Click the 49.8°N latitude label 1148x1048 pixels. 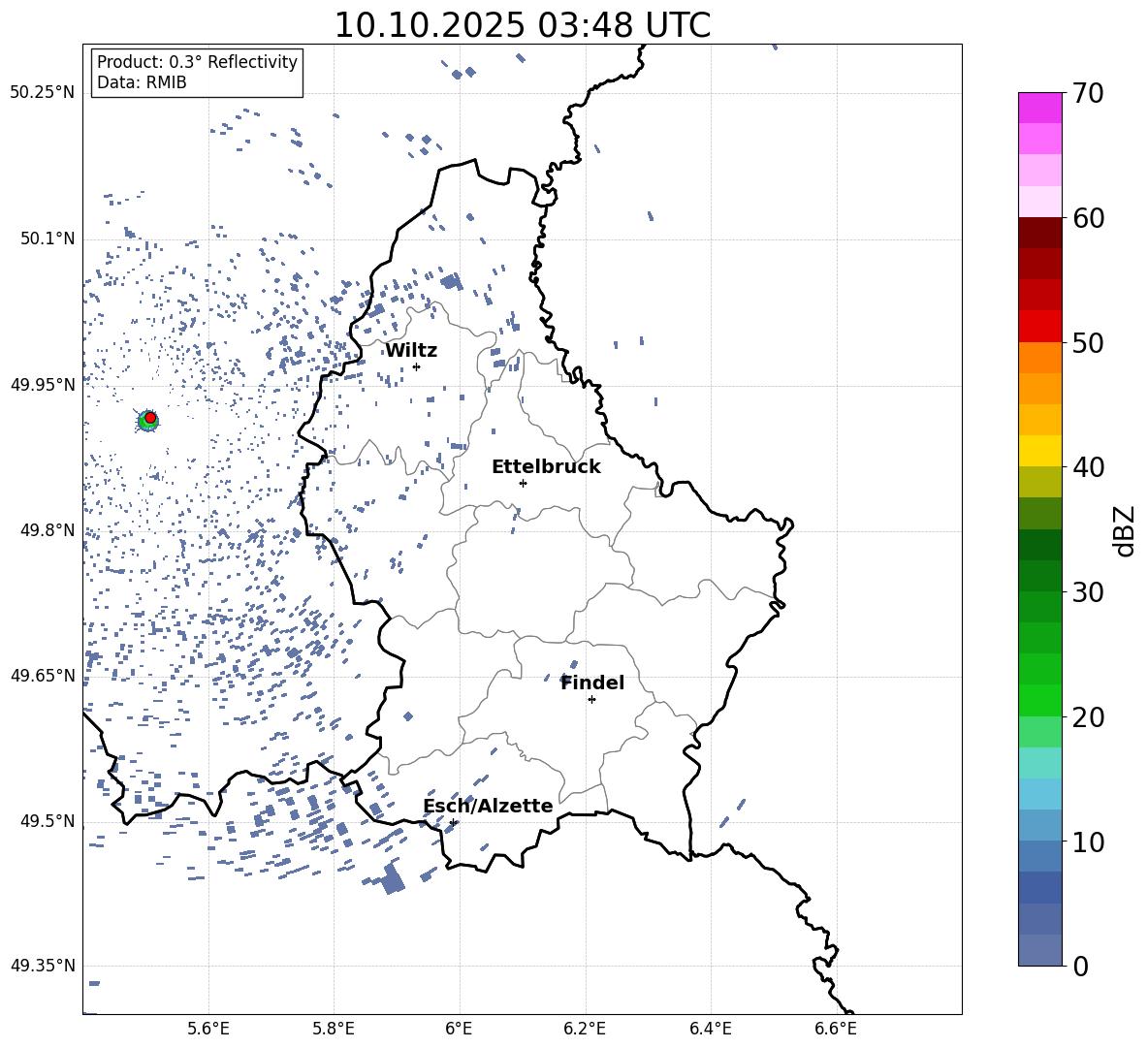click(x=48, y=530)
